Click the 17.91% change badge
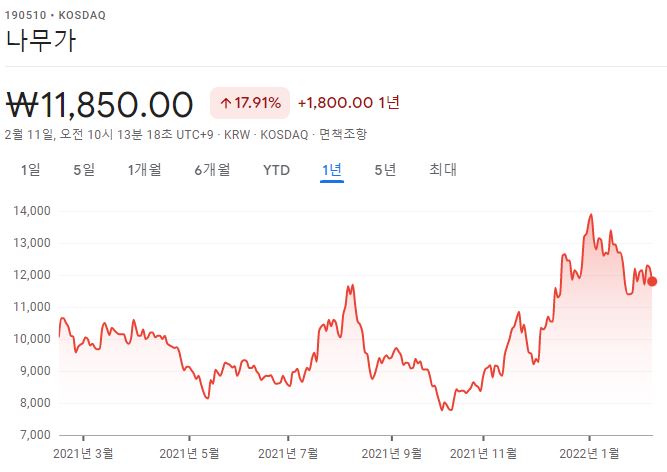Image resolution: width=667 pixels, height=472 pixels. (x=250, y=103)
